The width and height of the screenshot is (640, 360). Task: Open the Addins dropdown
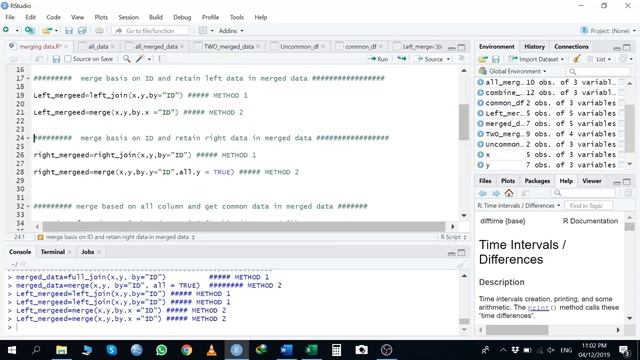tap(231, 31)
